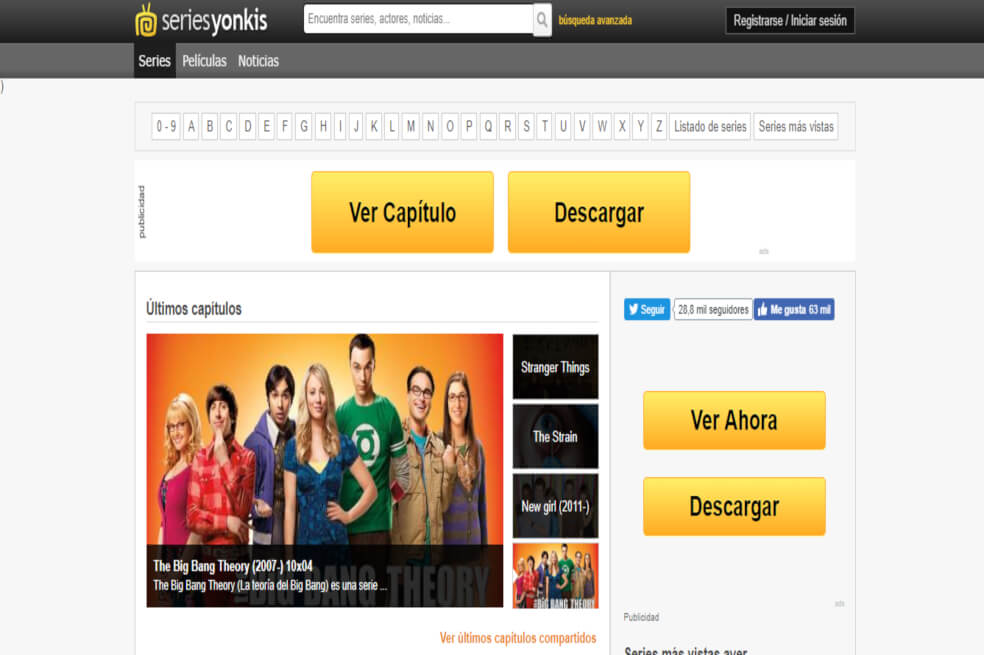Screen dimensions: 984x655
Task: Open the Noticias tab
Action: click(258, 61)
